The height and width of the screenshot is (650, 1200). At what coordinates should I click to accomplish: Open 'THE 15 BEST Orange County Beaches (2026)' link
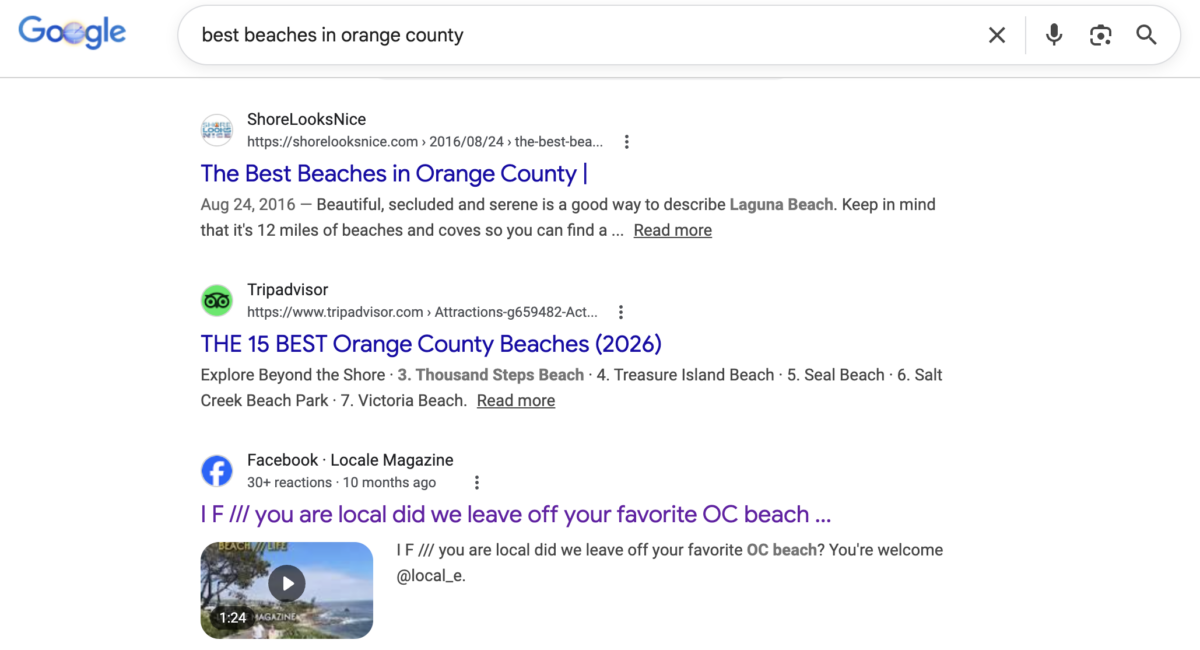pyautogui.click(x=430, y=343)
